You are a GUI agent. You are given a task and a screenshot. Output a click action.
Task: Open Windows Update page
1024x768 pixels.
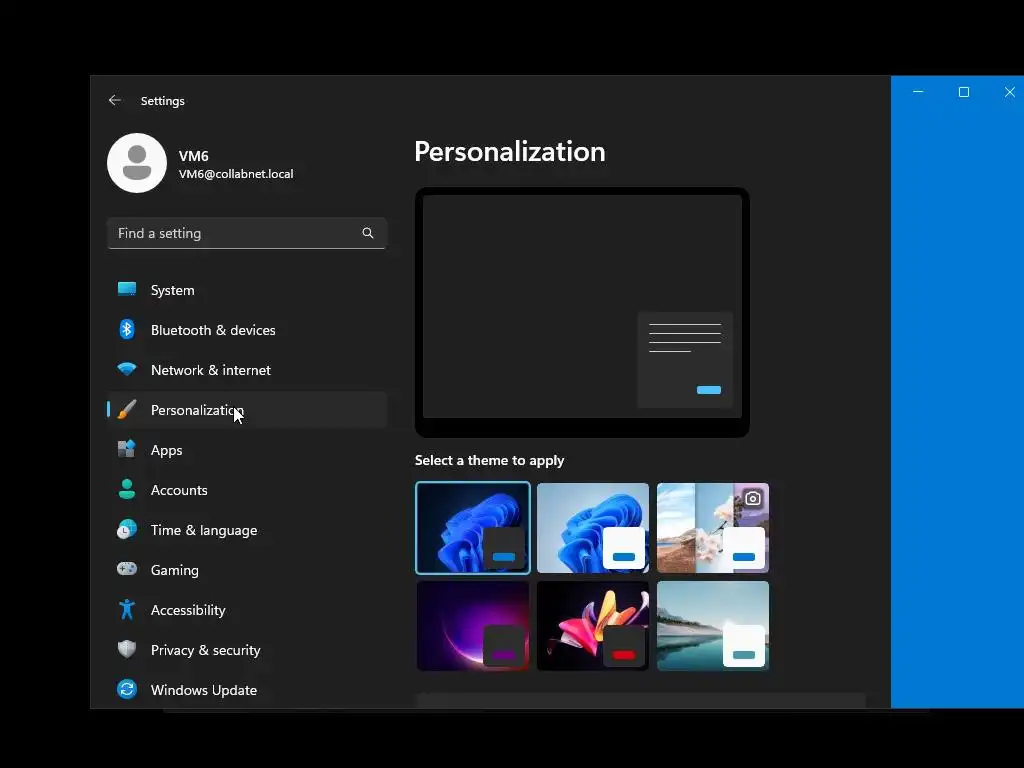247,690
